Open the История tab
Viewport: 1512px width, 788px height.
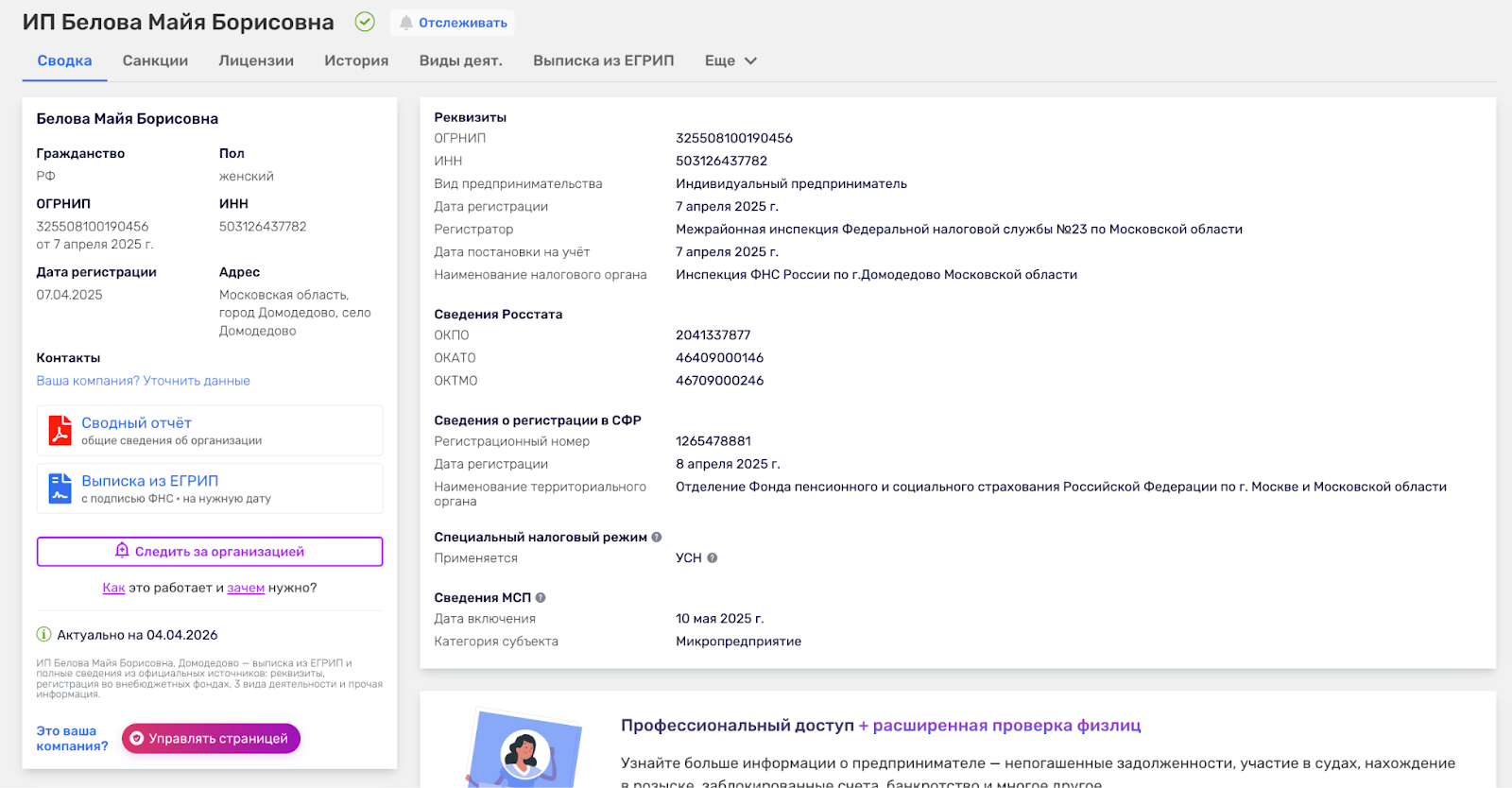coord(356,60)
